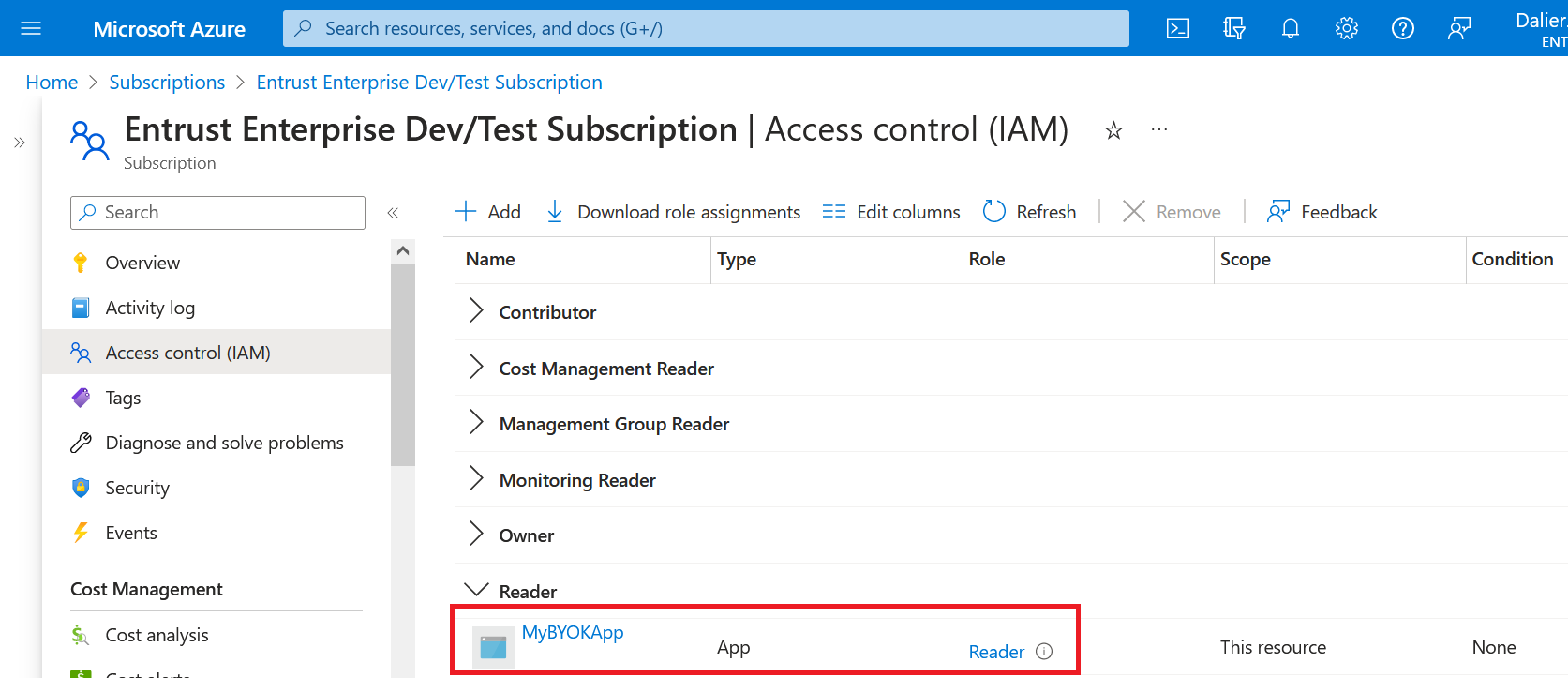The image size is (1568, 678).
Task: Sort by the Name column header
Action: click(490, 259)
